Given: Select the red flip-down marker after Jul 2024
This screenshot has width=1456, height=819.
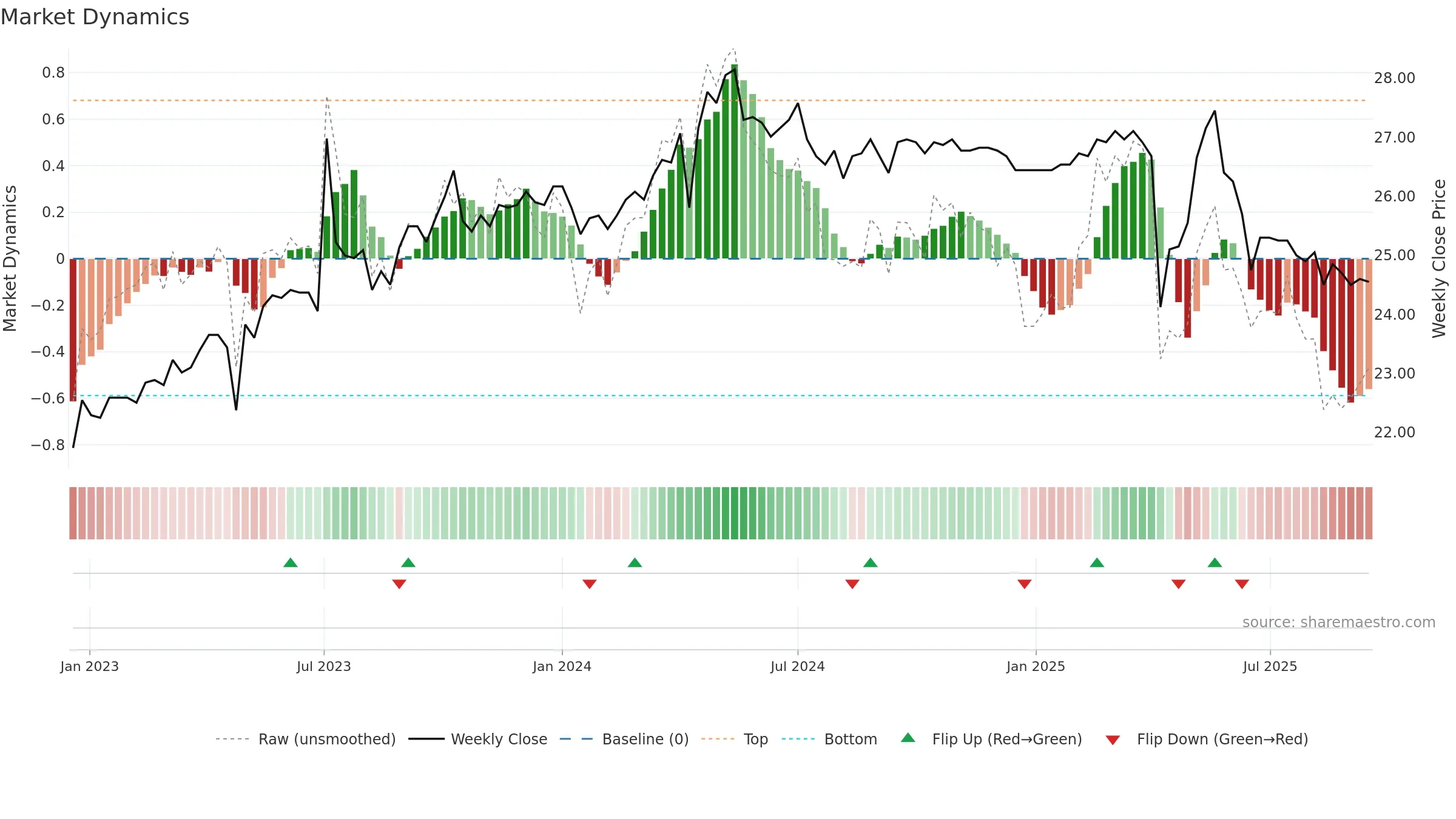Looking at the screenshot, I should coord(852,584).
